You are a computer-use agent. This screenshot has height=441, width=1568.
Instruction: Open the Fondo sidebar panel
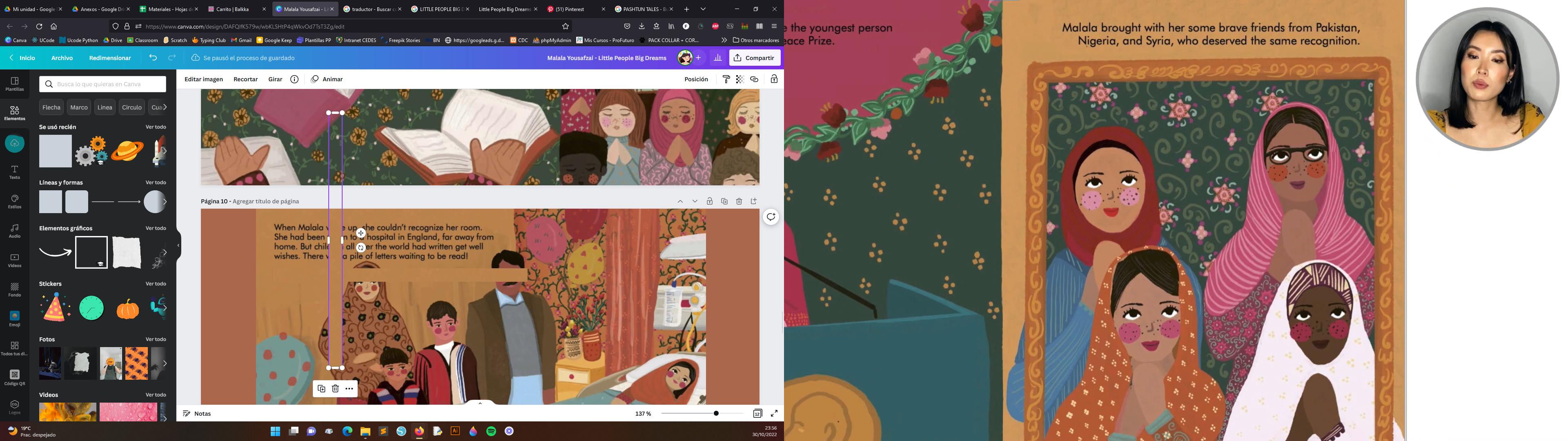15,290
